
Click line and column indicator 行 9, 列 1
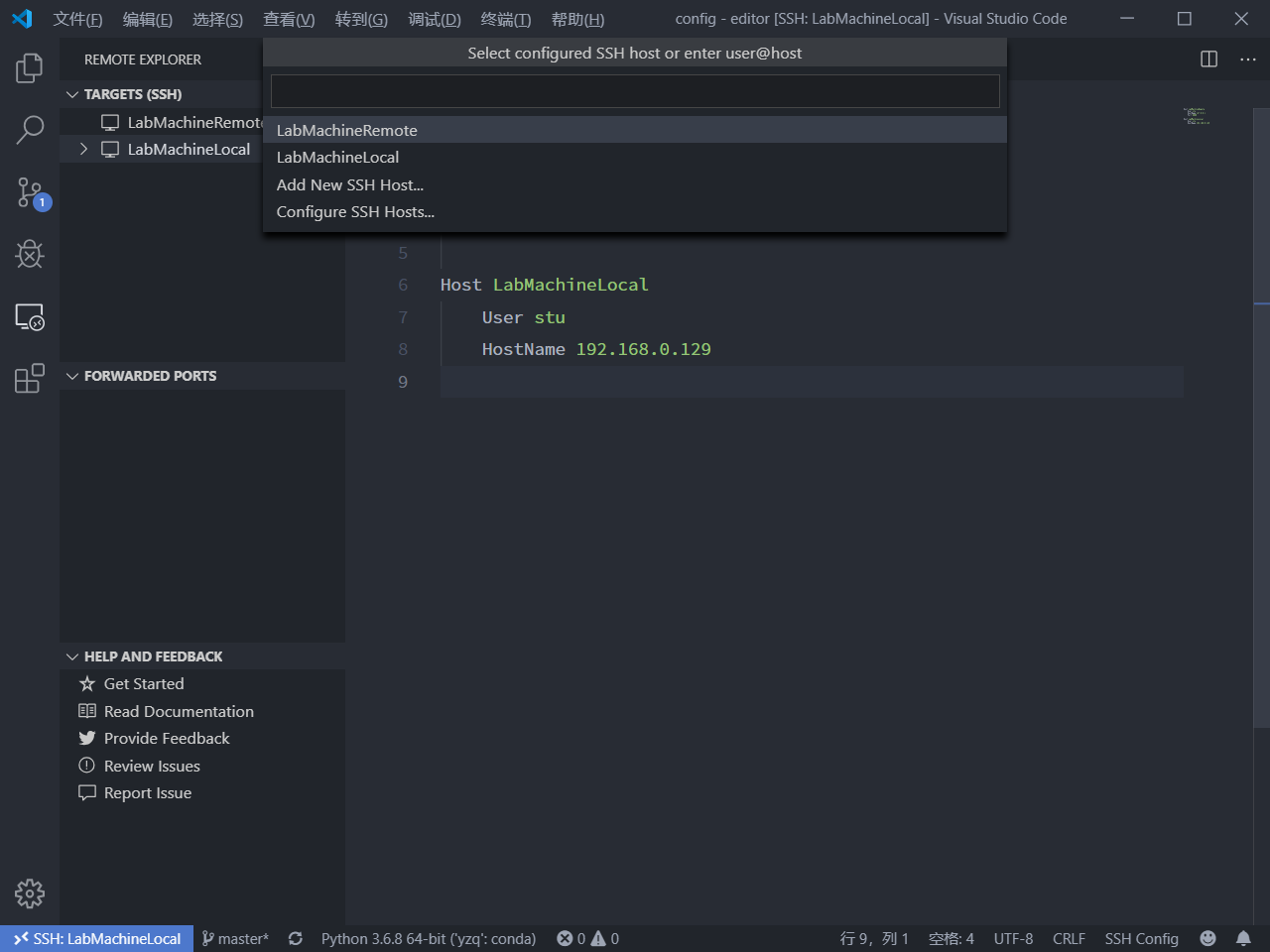874,938
